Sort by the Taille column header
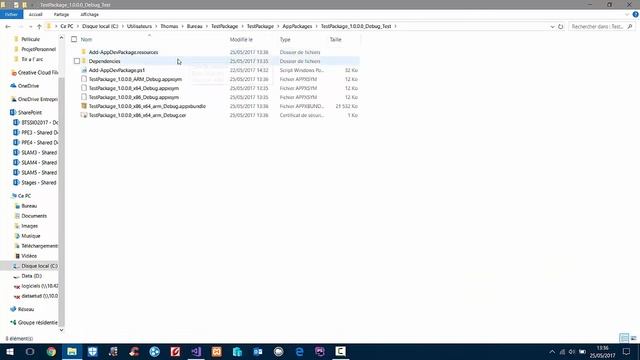 coord(336,40)
